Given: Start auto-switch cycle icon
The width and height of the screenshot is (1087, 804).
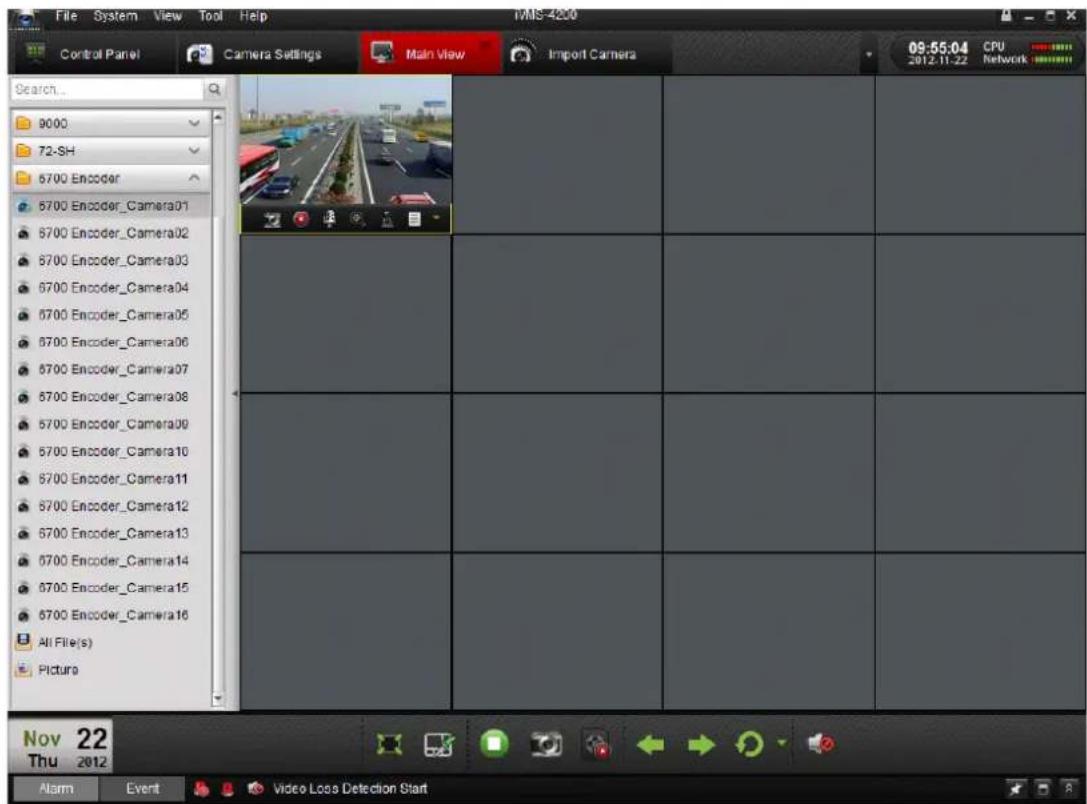Looking at the screenshot, I should (x=749, y=744).
